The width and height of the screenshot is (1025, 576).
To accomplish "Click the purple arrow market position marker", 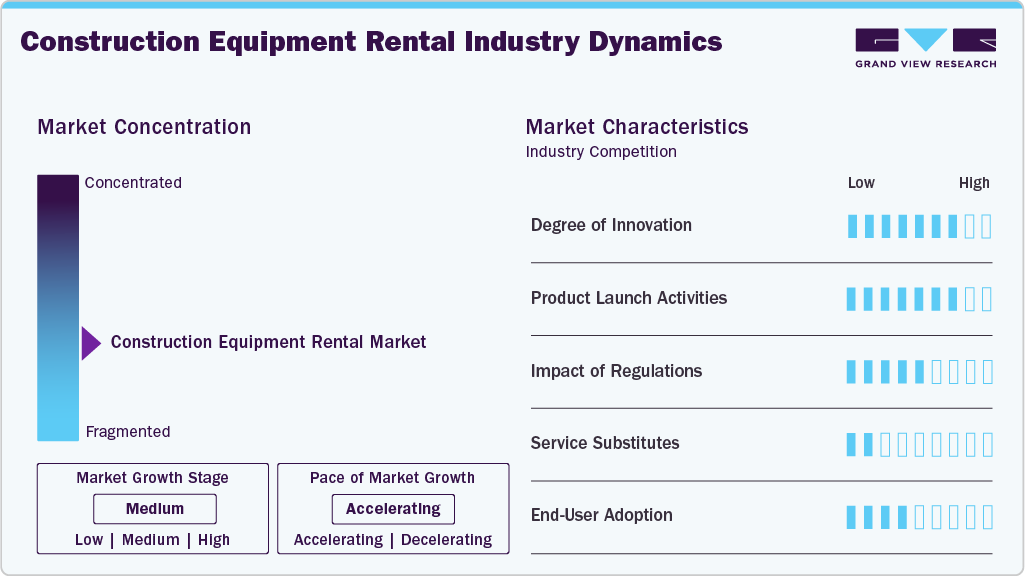I will [91, 343].
